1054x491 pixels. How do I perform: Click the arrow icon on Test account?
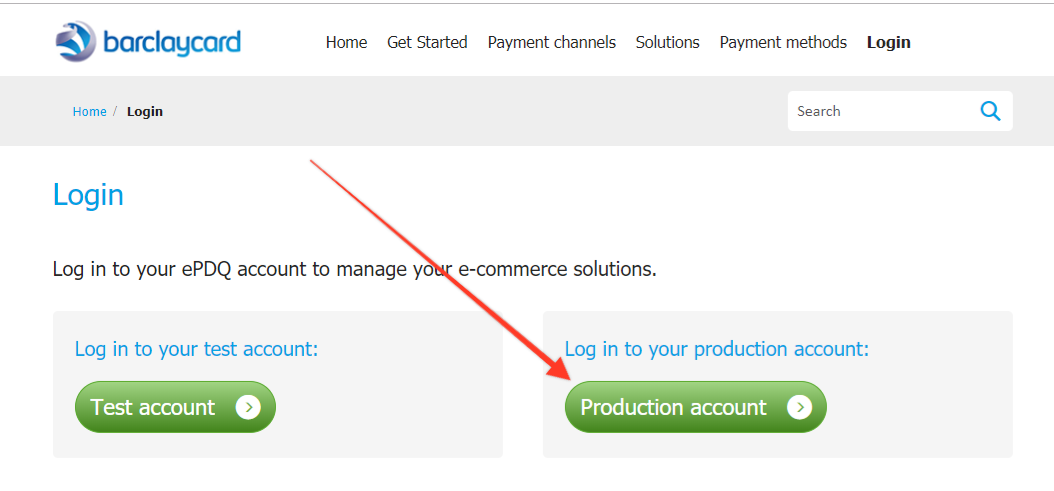248,407
